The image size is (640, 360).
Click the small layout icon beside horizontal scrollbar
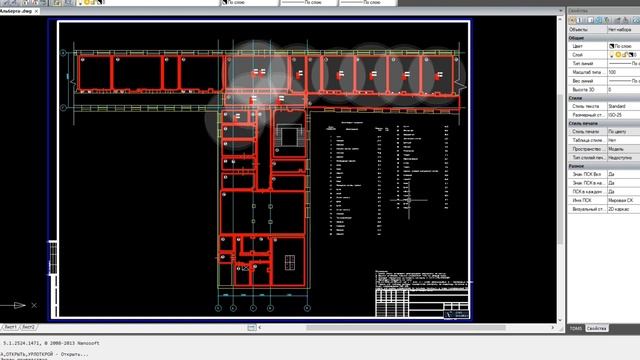pos(252,328)
